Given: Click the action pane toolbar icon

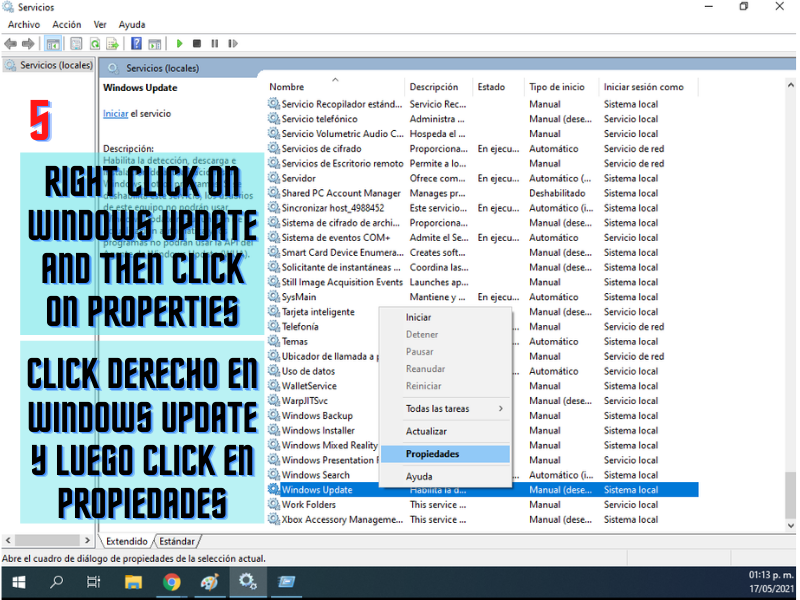Looking at the screenshot, I should [x=155, y=44].
